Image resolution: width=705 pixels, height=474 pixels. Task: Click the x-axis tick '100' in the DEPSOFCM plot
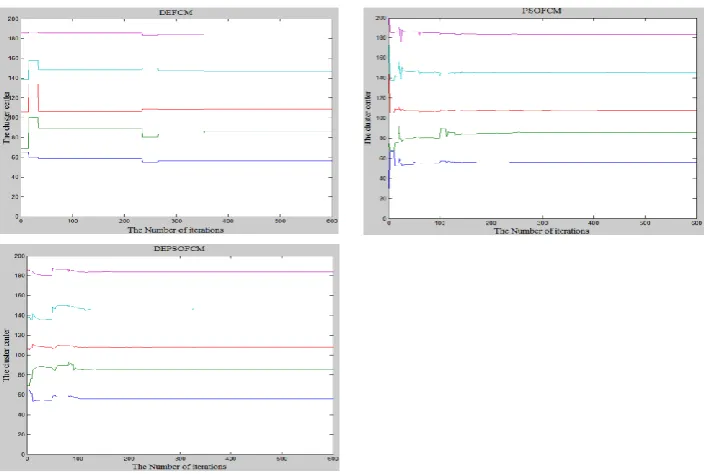pos(78,459)
